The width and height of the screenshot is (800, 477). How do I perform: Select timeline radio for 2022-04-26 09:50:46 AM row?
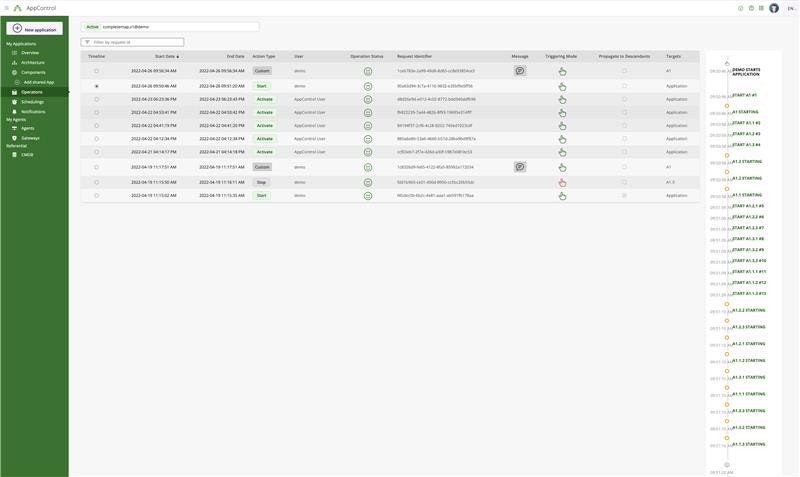click(96, 86)
